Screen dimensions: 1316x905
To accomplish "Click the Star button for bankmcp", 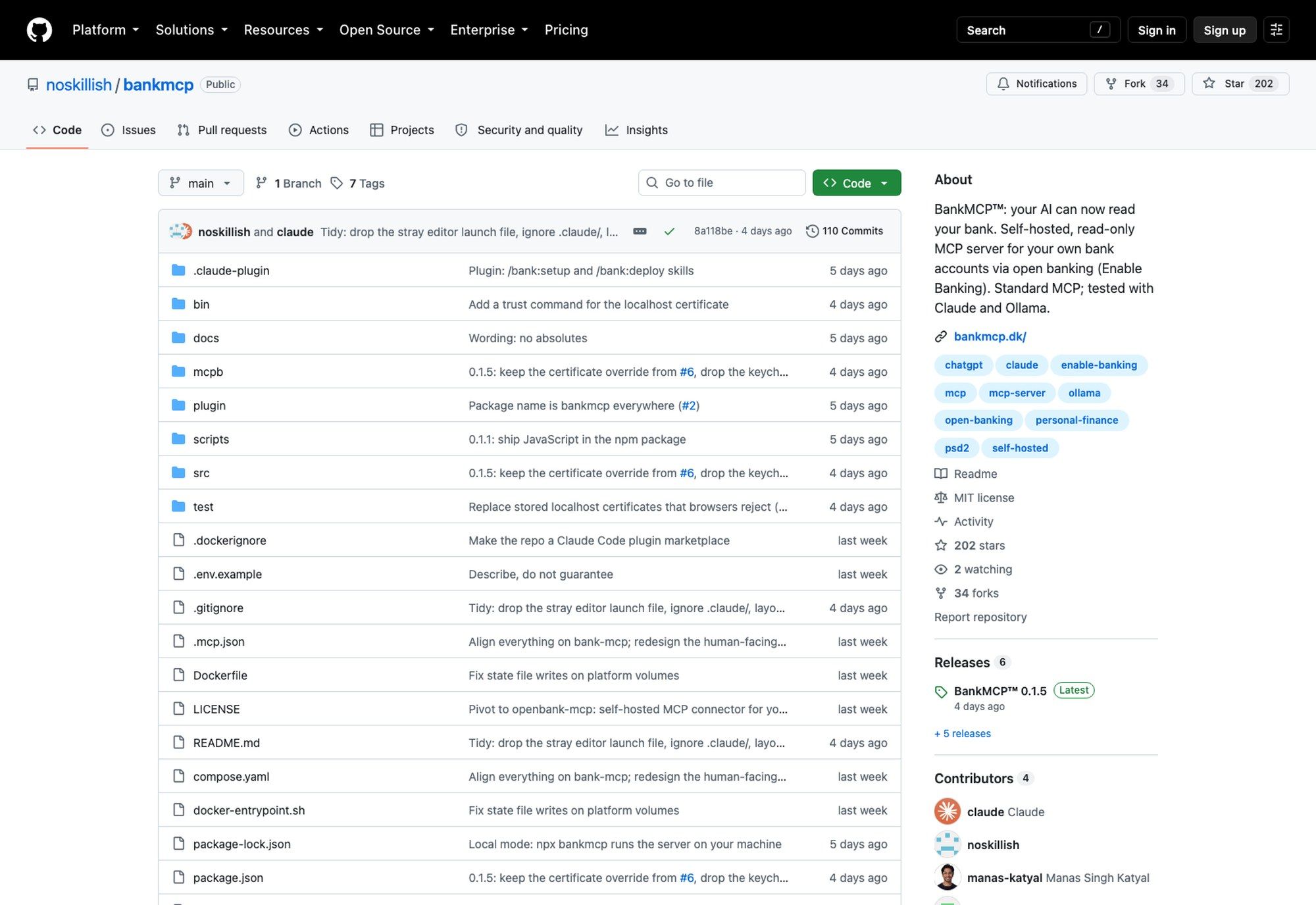I will (x=1240, y=84).
